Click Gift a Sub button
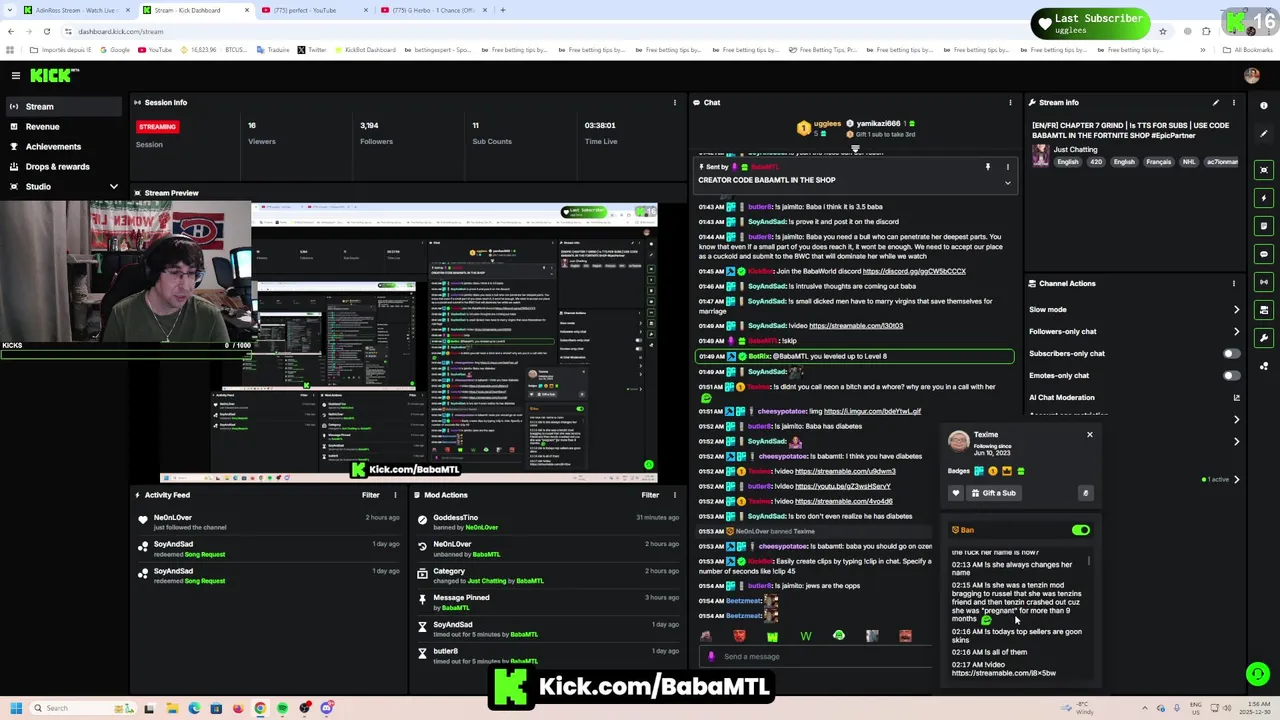Screen dimensions: 1280x720 (x=993, y=493)
